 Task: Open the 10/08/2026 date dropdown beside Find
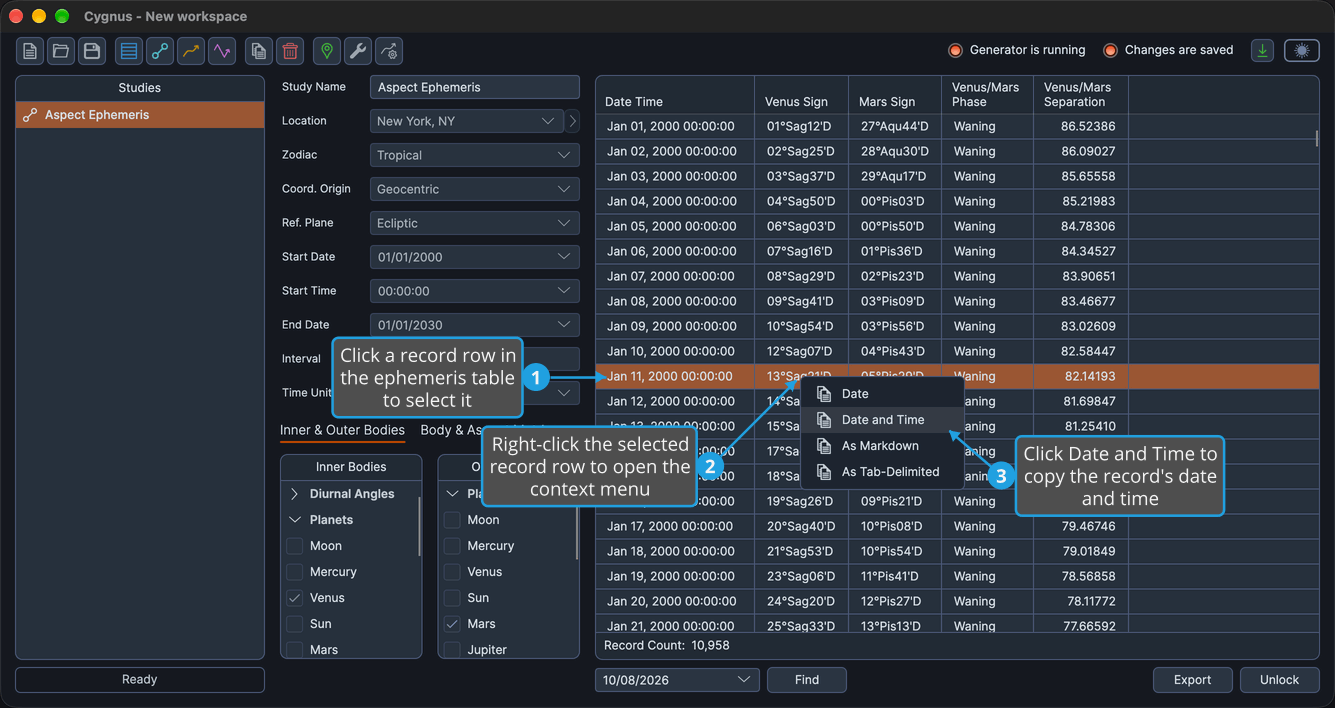point(677,680)
